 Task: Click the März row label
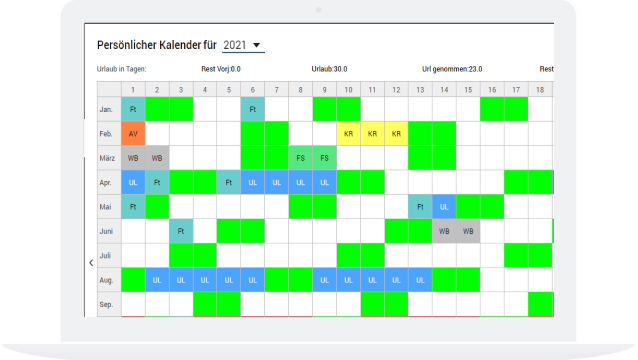(109, 158)
